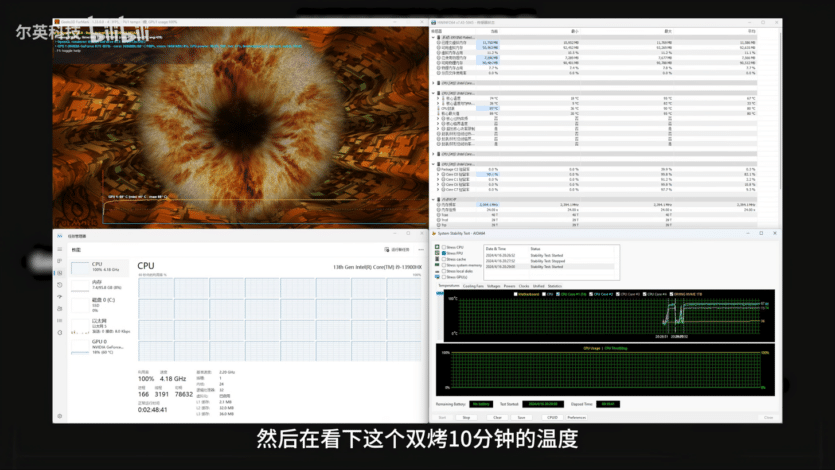Enable Stress cache checkbox in AIDA64

[444, 259]
